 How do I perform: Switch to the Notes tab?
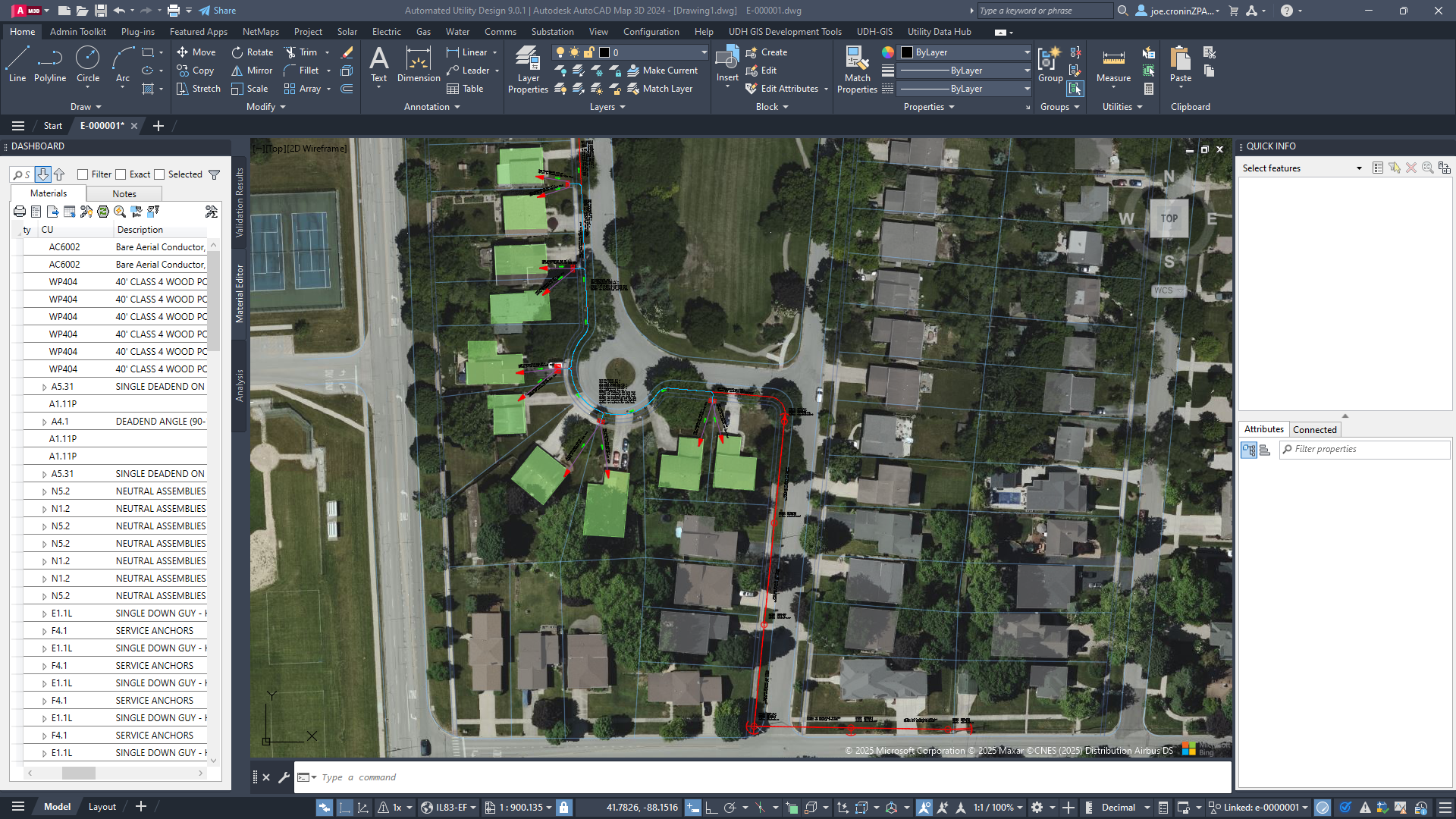coord(124,194)
